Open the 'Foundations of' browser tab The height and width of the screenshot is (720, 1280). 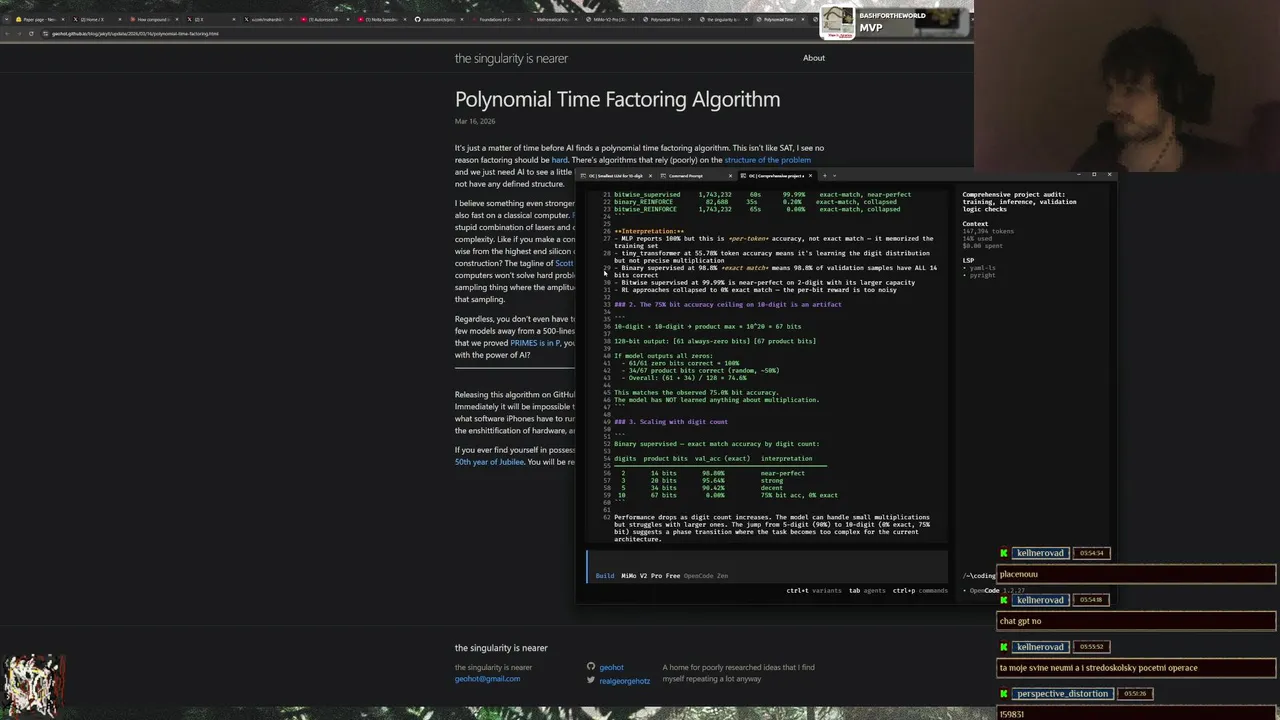[497, 19]
